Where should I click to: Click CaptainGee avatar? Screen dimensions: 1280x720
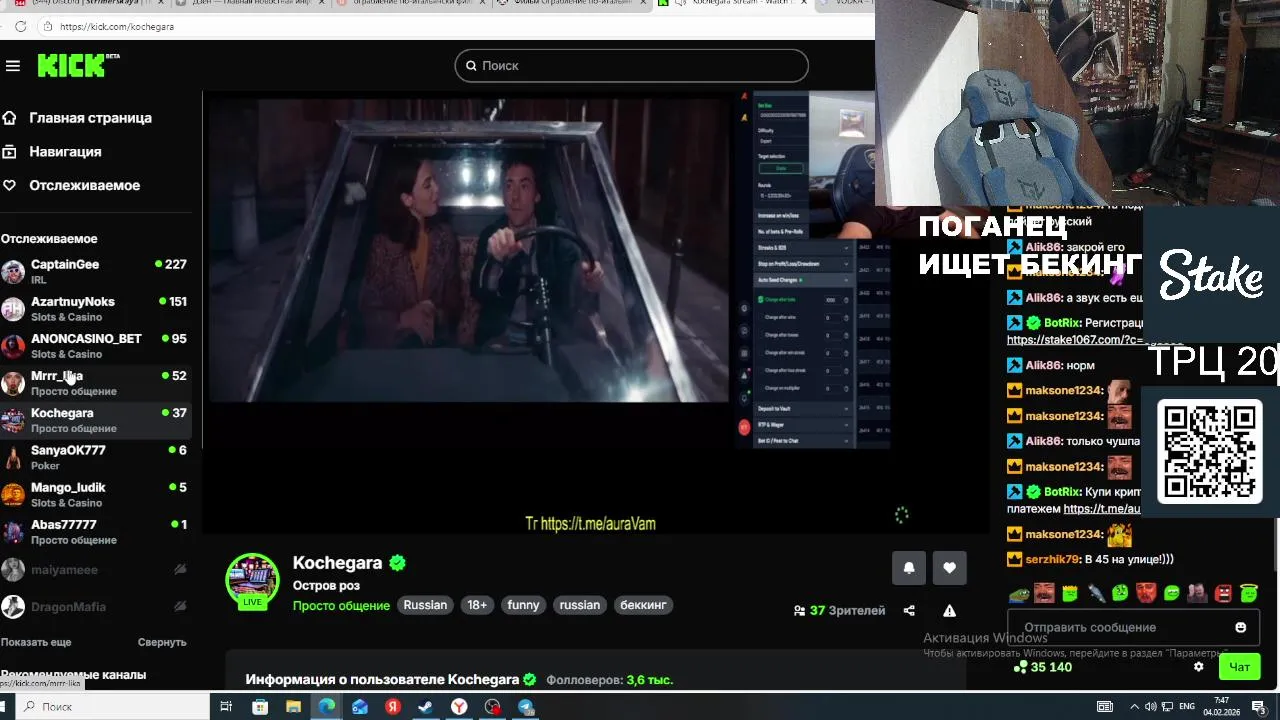point(13,272)
